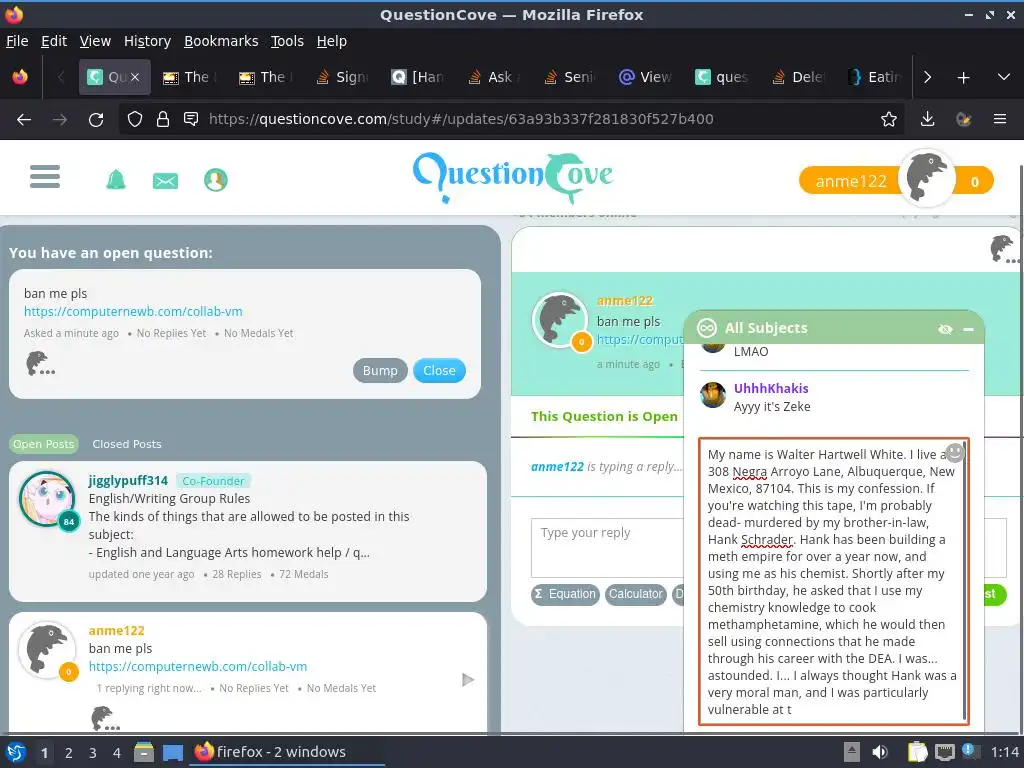
Task: Open the History menu
Action: coord(147,41)
